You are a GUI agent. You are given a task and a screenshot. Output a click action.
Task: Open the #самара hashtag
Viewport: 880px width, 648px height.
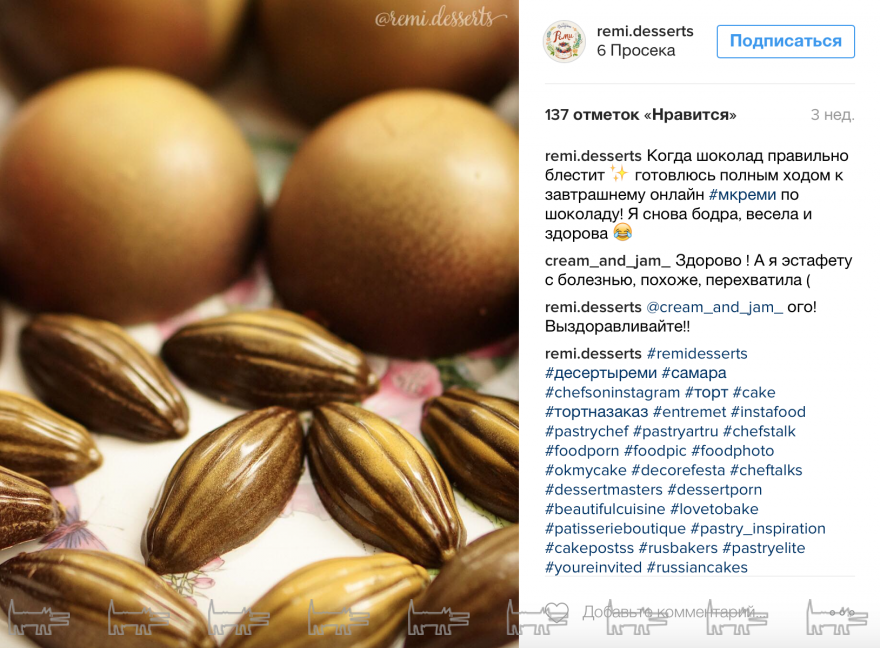coord(694,373)
